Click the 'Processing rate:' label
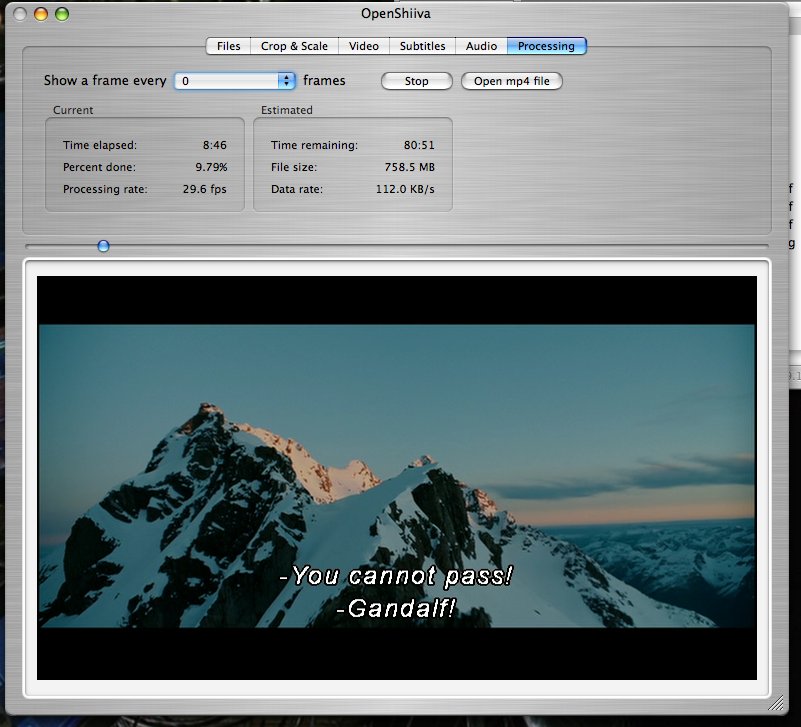This screenshot has height=727, width=801. [105, 189]
